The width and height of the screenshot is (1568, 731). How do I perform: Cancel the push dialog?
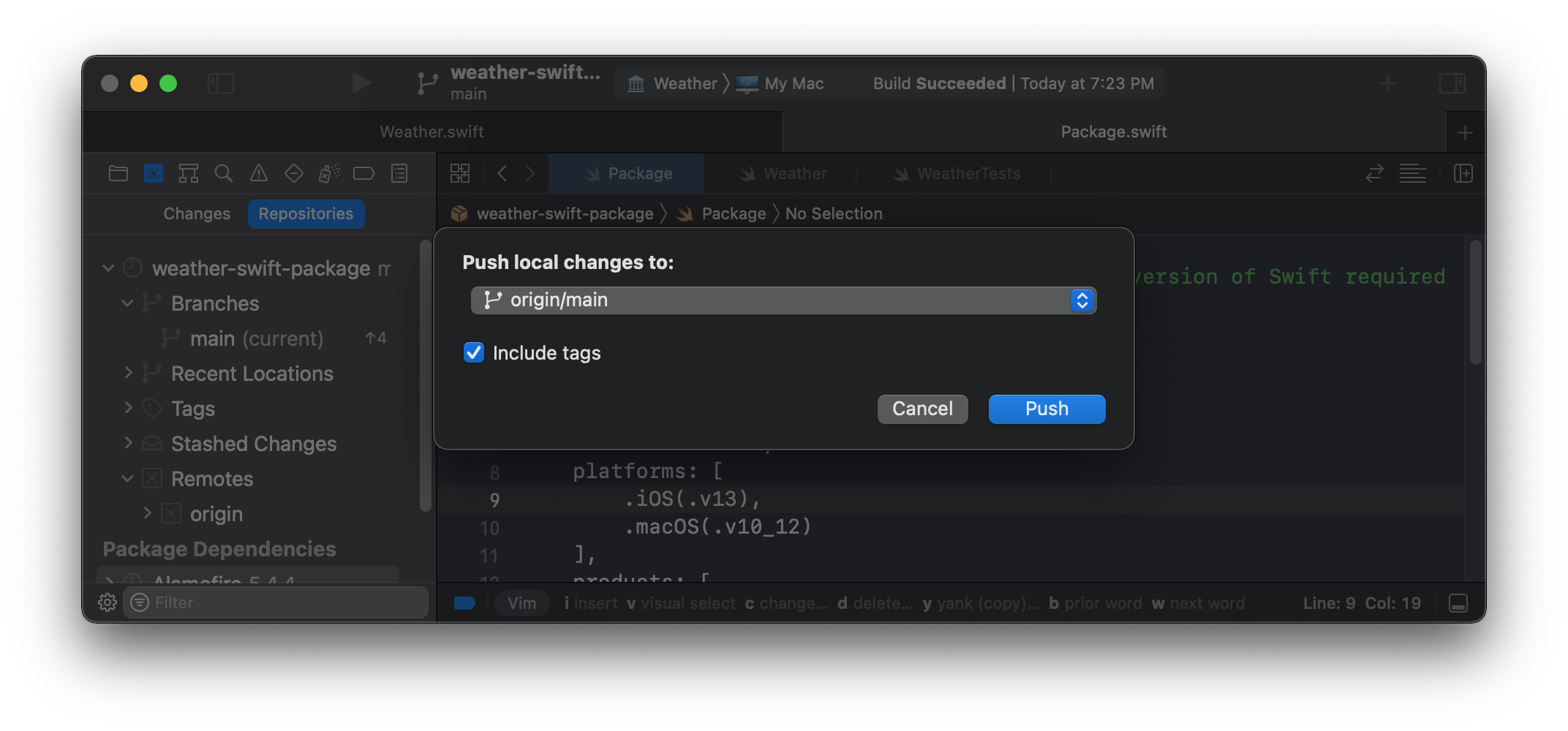(x=922, y=409)
